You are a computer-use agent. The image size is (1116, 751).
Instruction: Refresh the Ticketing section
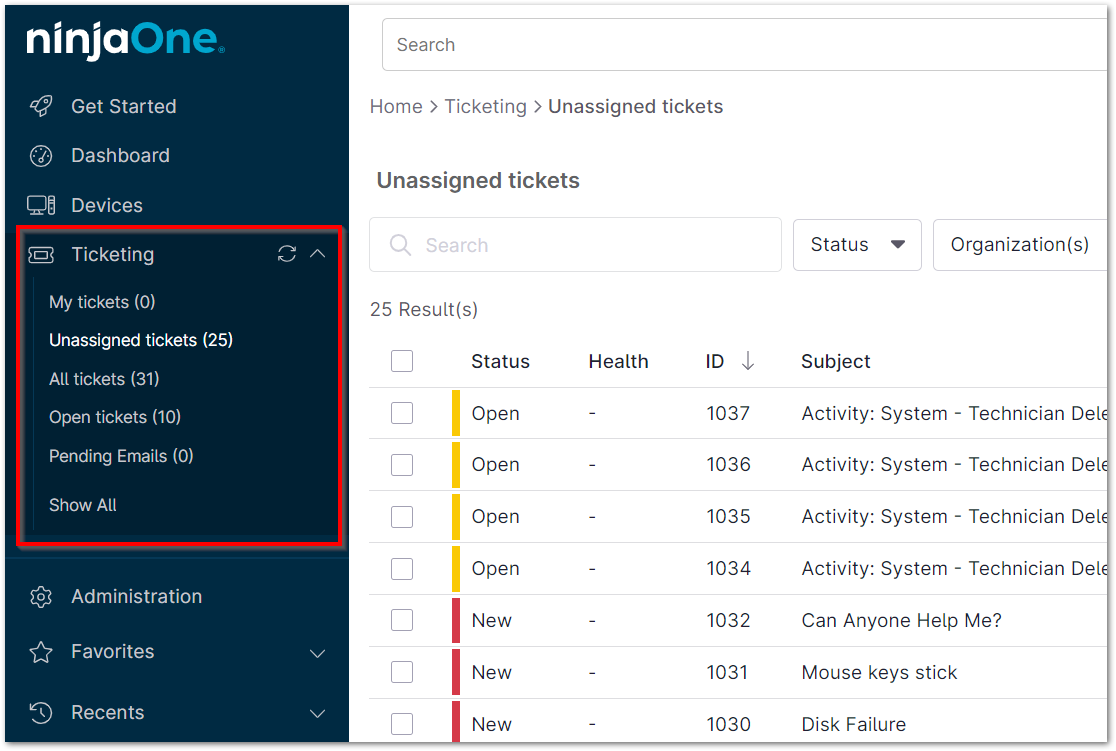pos(286,254)
